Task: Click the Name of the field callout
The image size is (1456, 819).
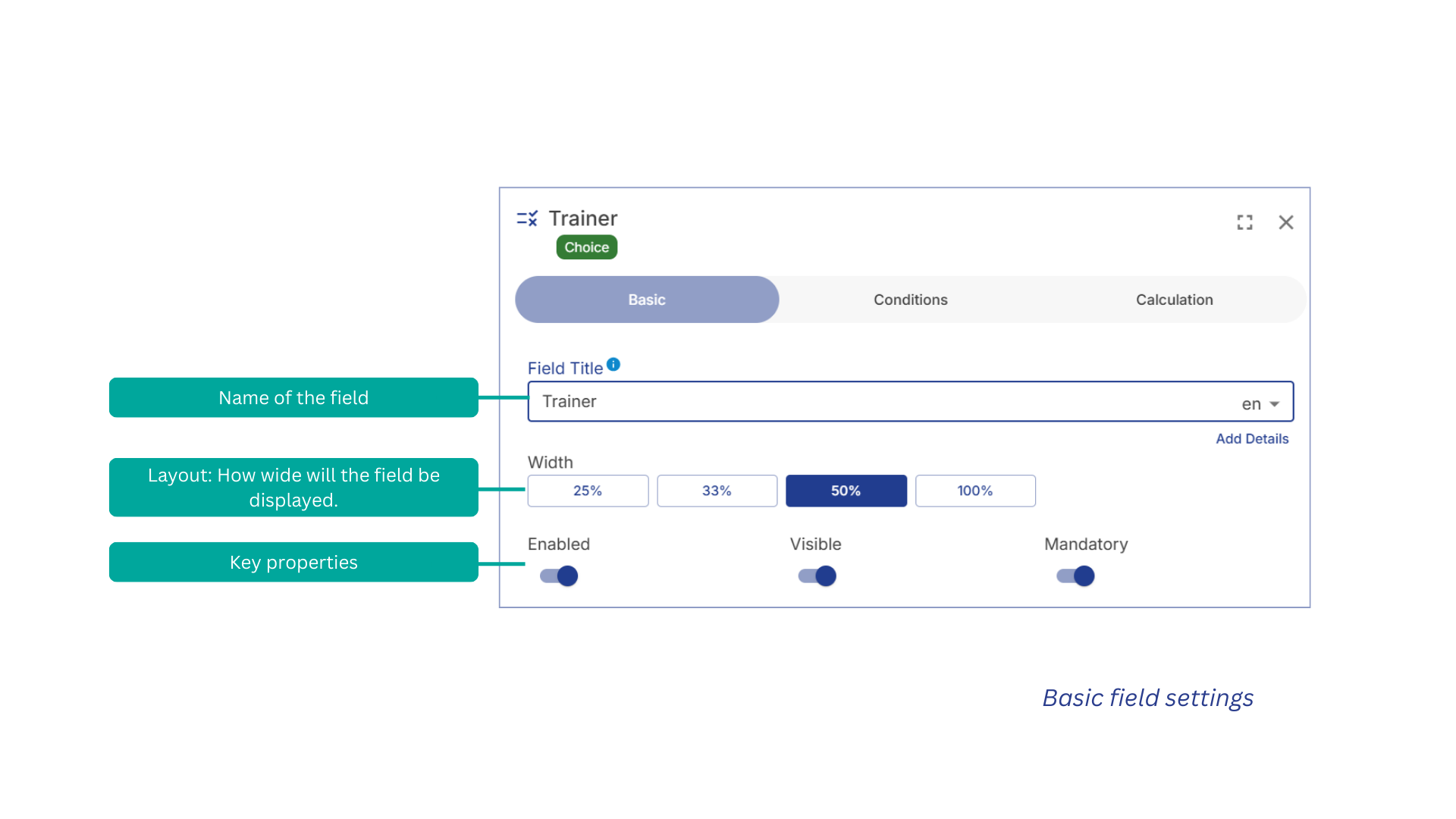Action: pyautogui.click(x=293, y=398)
